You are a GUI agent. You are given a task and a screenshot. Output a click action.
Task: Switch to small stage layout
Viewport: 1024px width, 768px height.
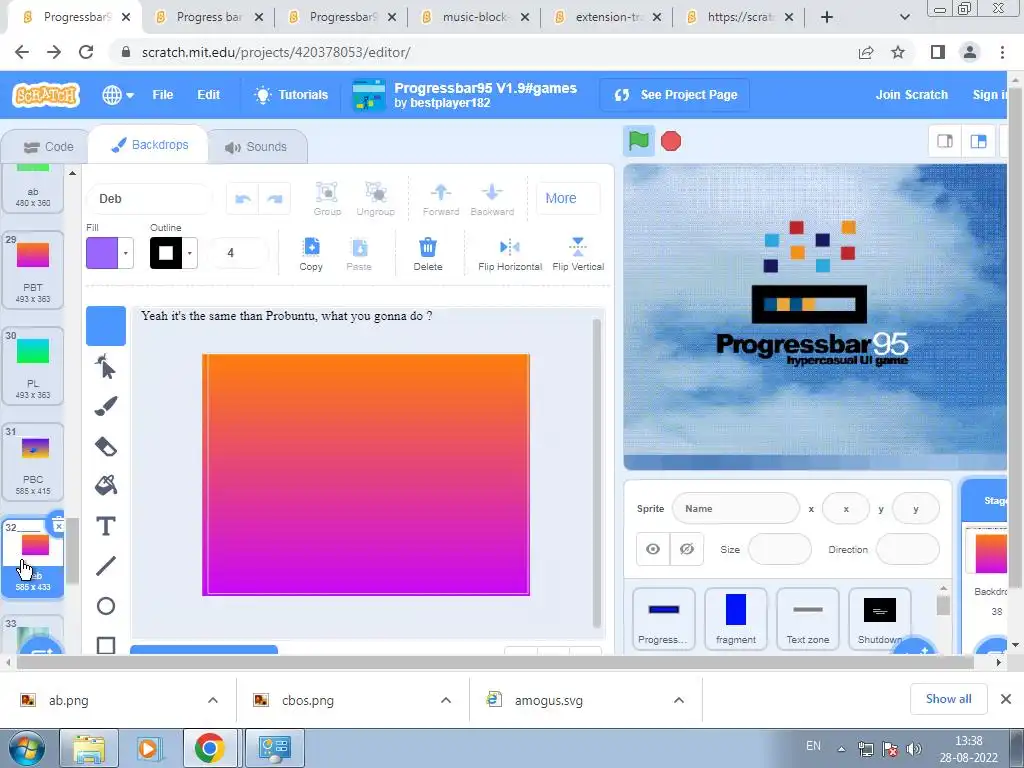[945, 141]
